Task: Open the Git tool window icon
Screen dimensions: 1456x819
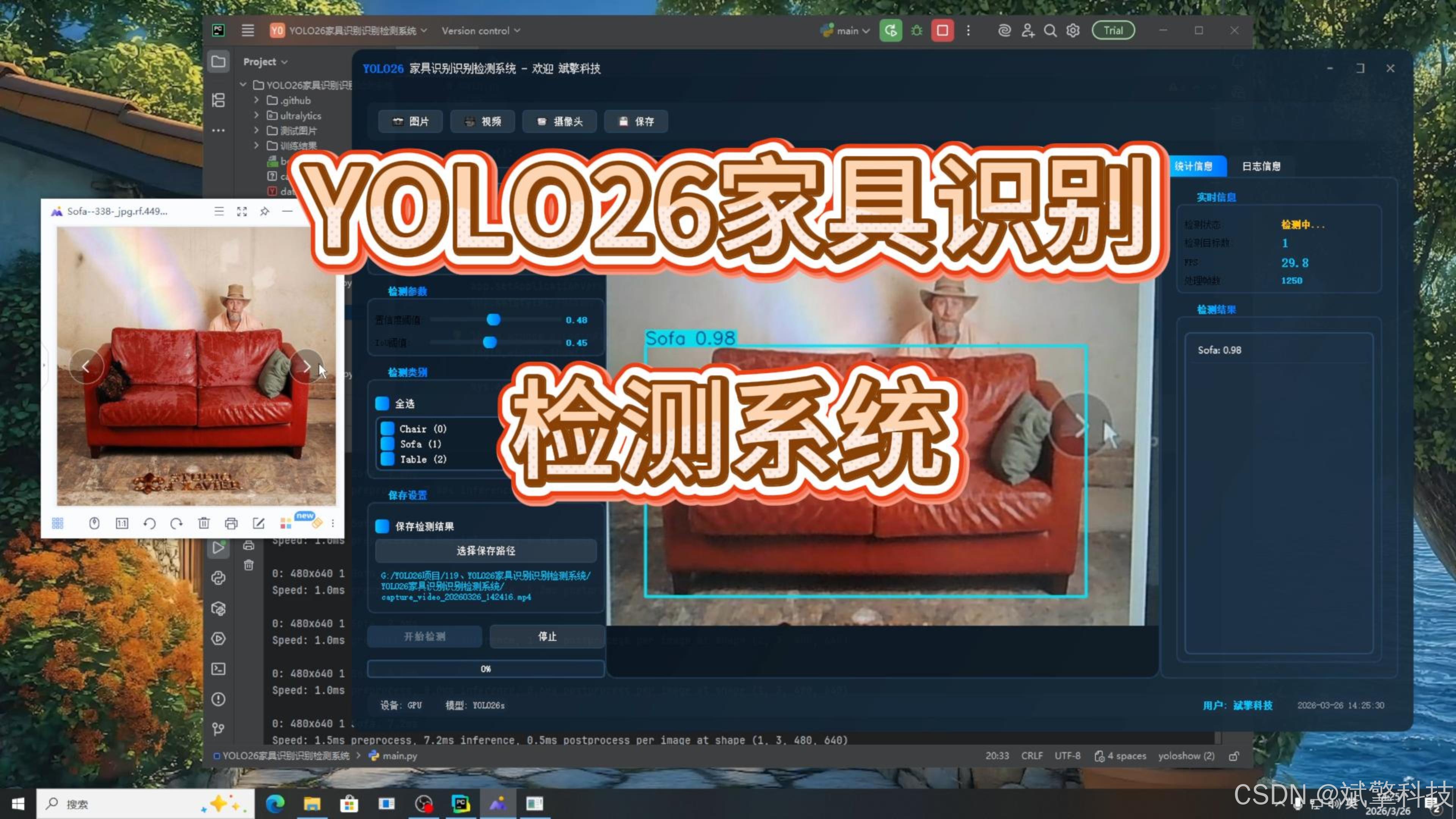Action: tap(218, 729)
